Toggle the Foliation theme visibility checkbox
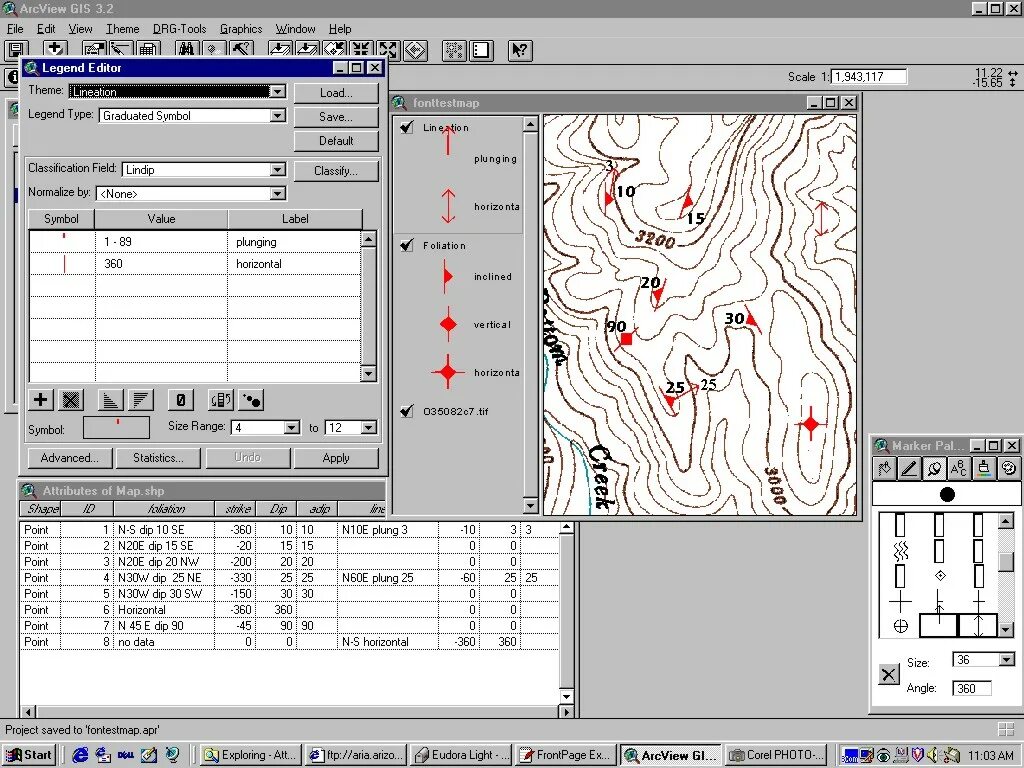 click(407, 246)
